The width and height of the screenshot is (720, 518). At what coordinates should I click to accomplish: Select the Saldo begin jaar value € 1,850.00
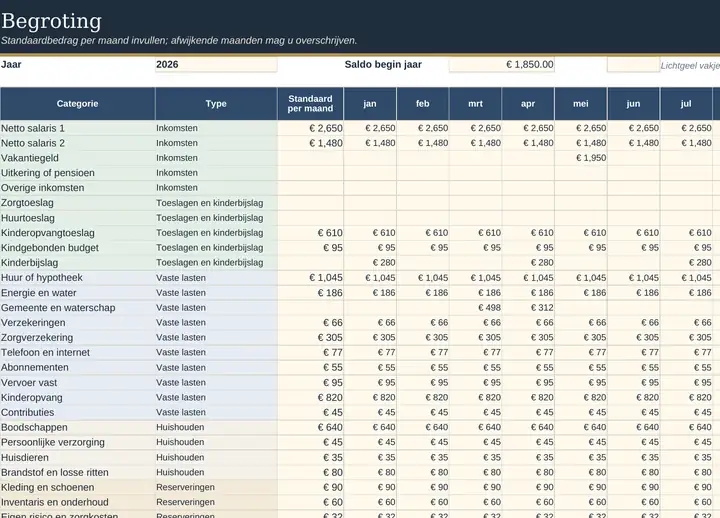click(x=501, y=64)
